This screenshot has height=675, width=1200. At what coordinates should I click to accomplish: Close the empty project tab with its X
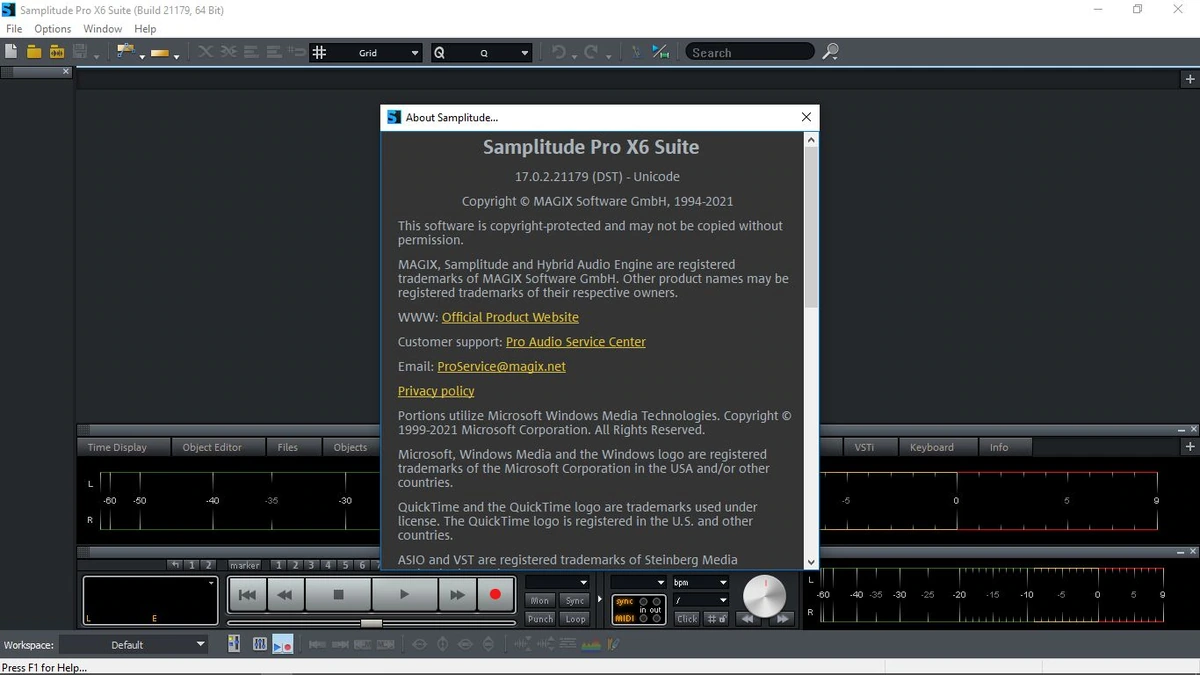[67, 71]
